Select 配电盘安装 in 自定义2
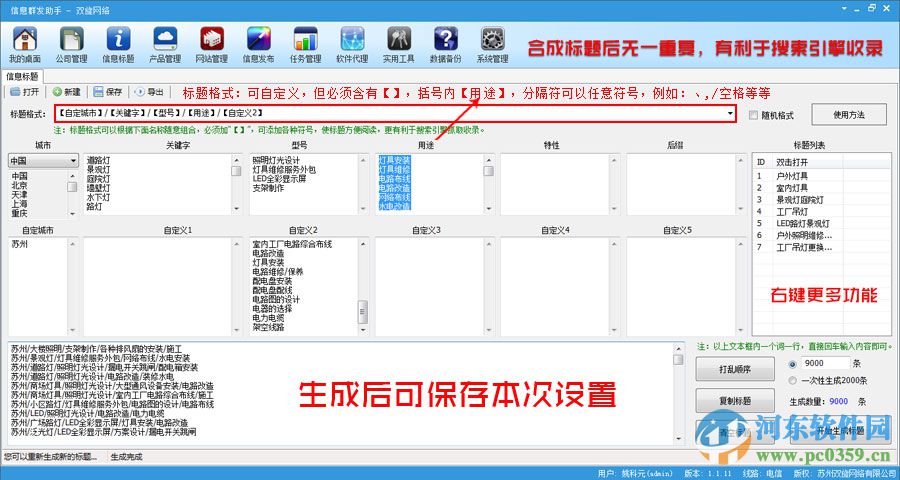Screen dimensions: 900x480 click(x=272, y=281)
